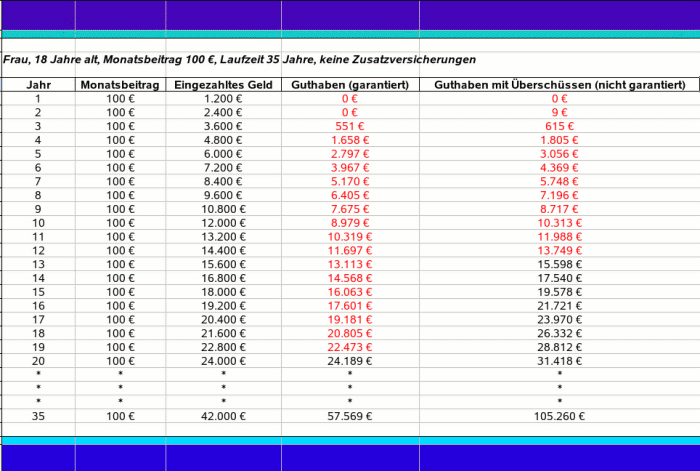Click the red value 615 €
Screen dimensions: 700x471
point(559,126)
